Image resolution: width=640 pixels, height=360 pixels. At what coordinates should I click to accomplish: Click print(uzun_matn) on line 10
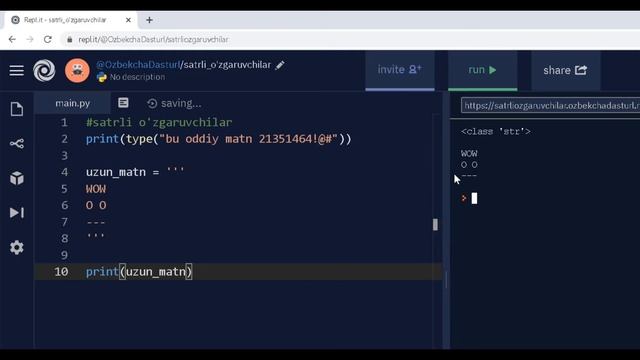(139, 272)
